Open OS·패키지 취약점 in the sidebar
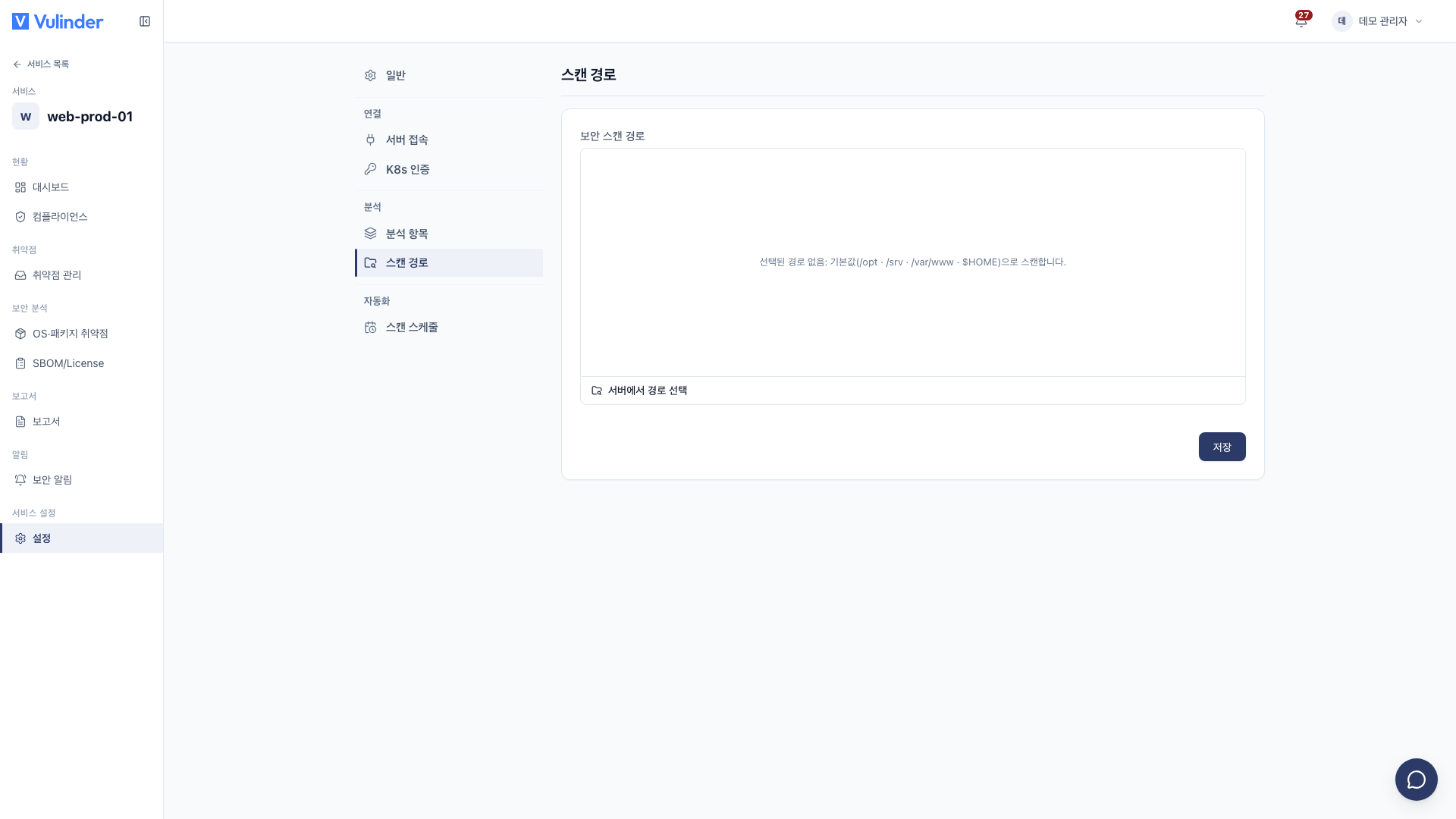Image resolution: width=1456 pixels, height=819 pixels. pyautogui.click(x=82, y=334)
